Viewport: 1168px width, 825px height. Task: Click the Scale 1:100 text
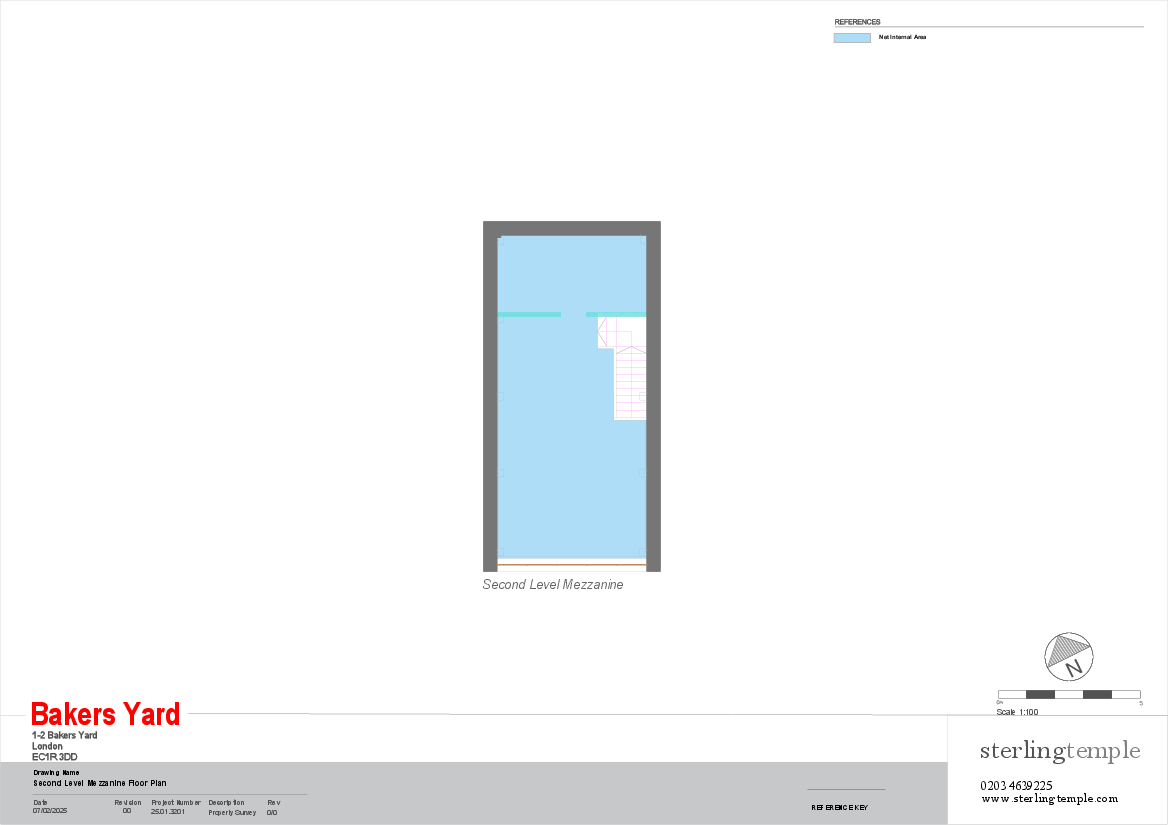click(1017, 712)
